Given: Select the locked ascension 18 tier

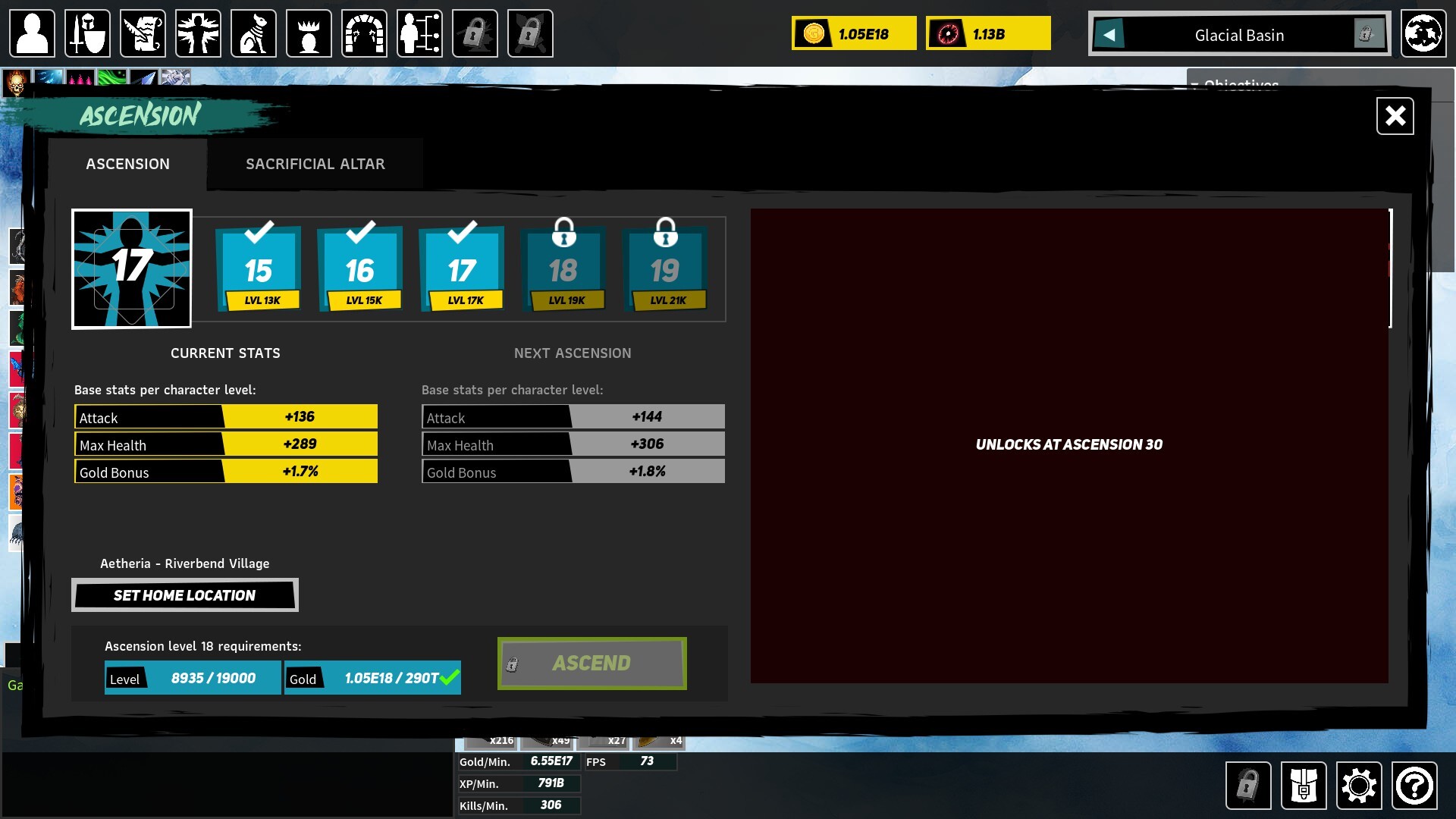Looking at the screenshot, I should point(563,268).
